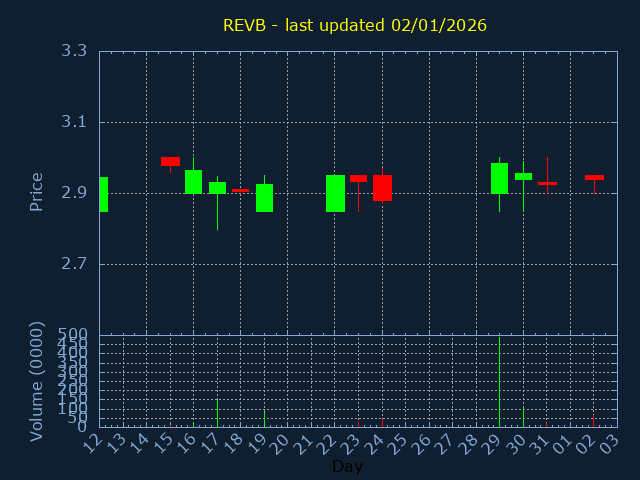Click the REVB chart title text

355,25
